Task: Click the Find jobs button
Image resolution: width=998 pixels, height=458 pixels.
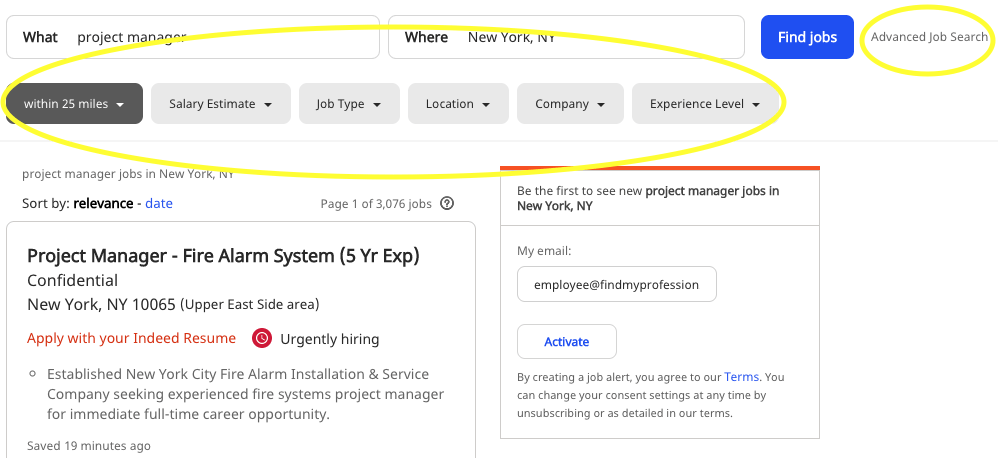Action: [x=807, y=37]
